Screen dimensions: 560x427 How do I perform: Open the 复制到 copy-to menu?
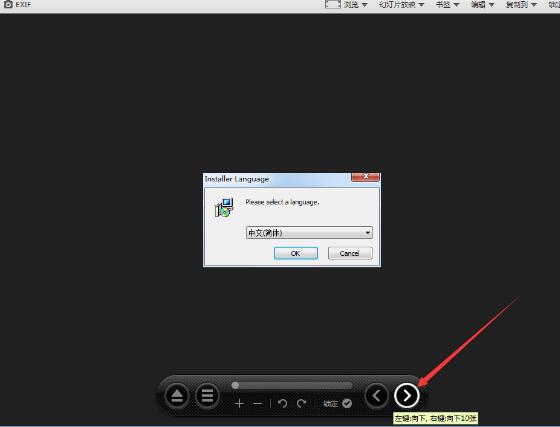click(521, 5)
